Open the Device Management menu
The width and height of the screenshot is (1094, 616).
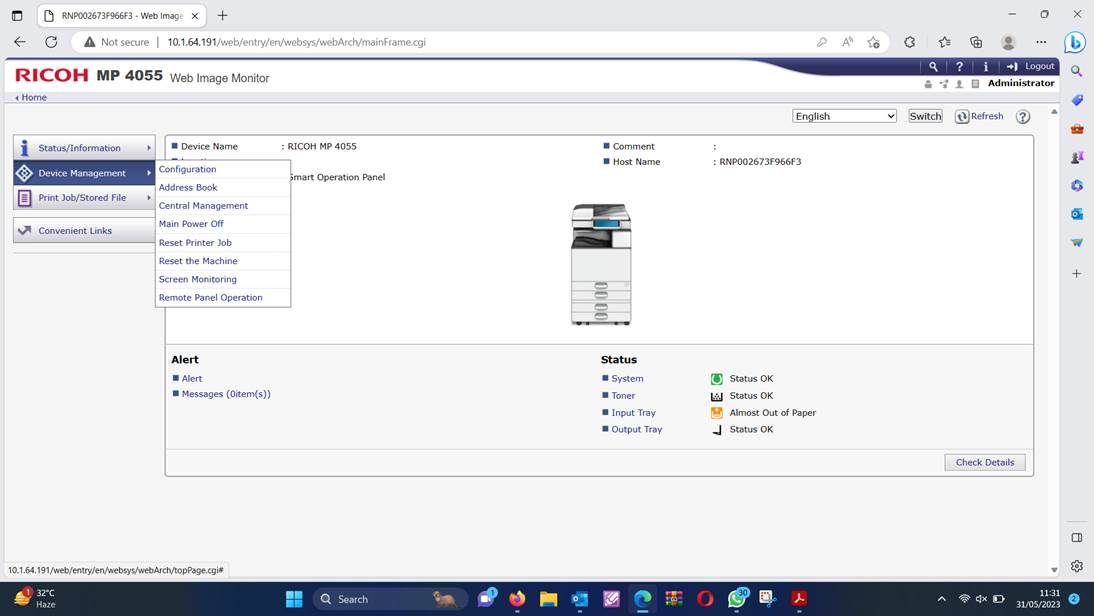point(84,173)
